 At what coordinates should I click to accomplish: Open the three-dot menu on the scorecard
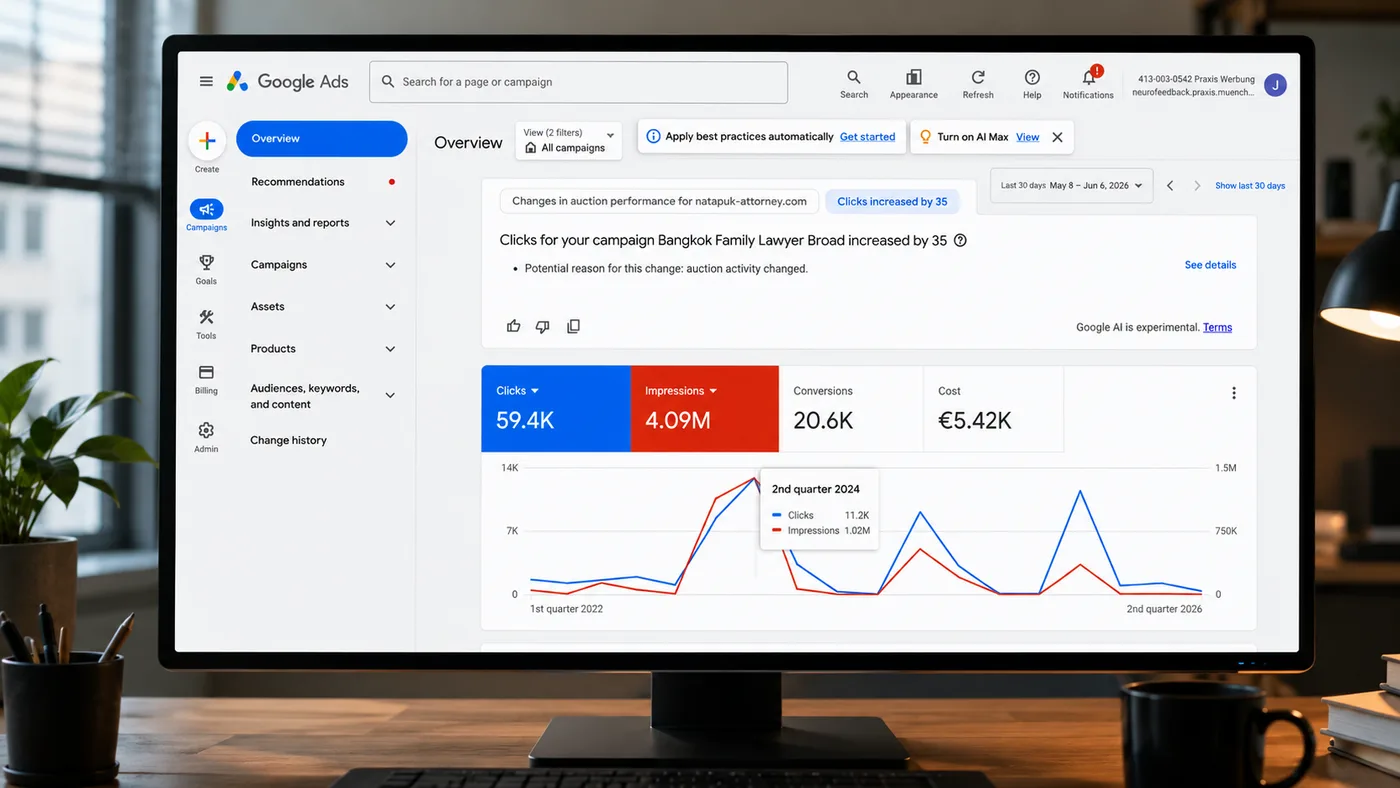pyautogui.click(x=1234, y=393)
